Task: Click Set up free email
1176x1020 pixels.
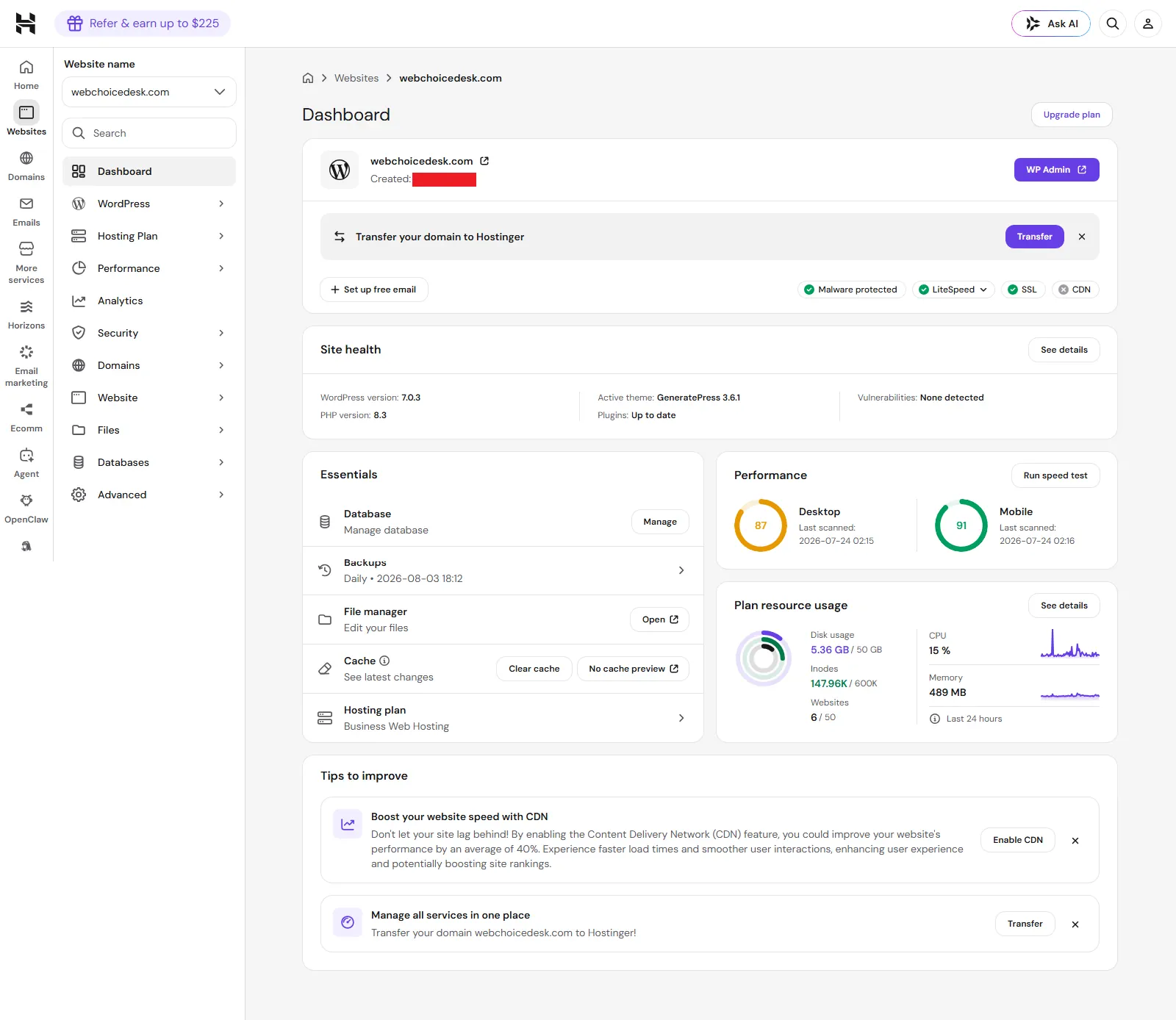Action: tap(374, 290)
